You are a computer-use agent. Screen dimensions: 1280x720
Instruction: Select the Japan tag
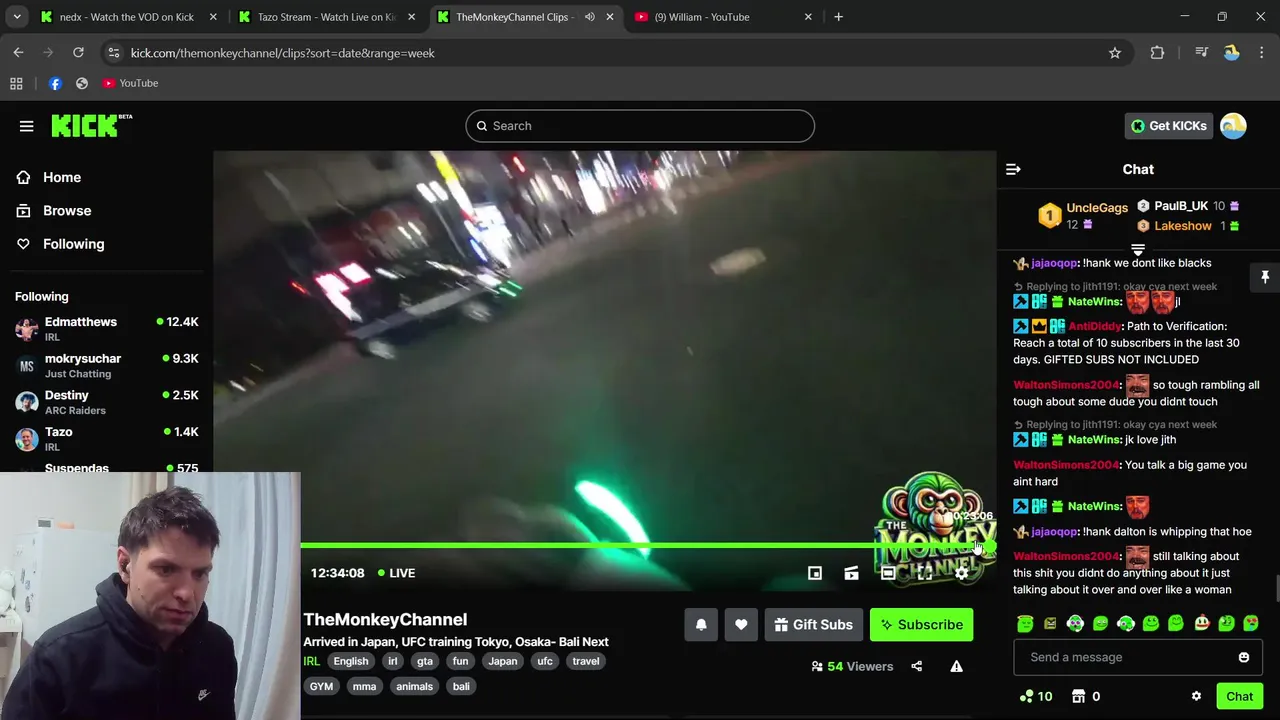pyautogui.click(x=503, y=661)
